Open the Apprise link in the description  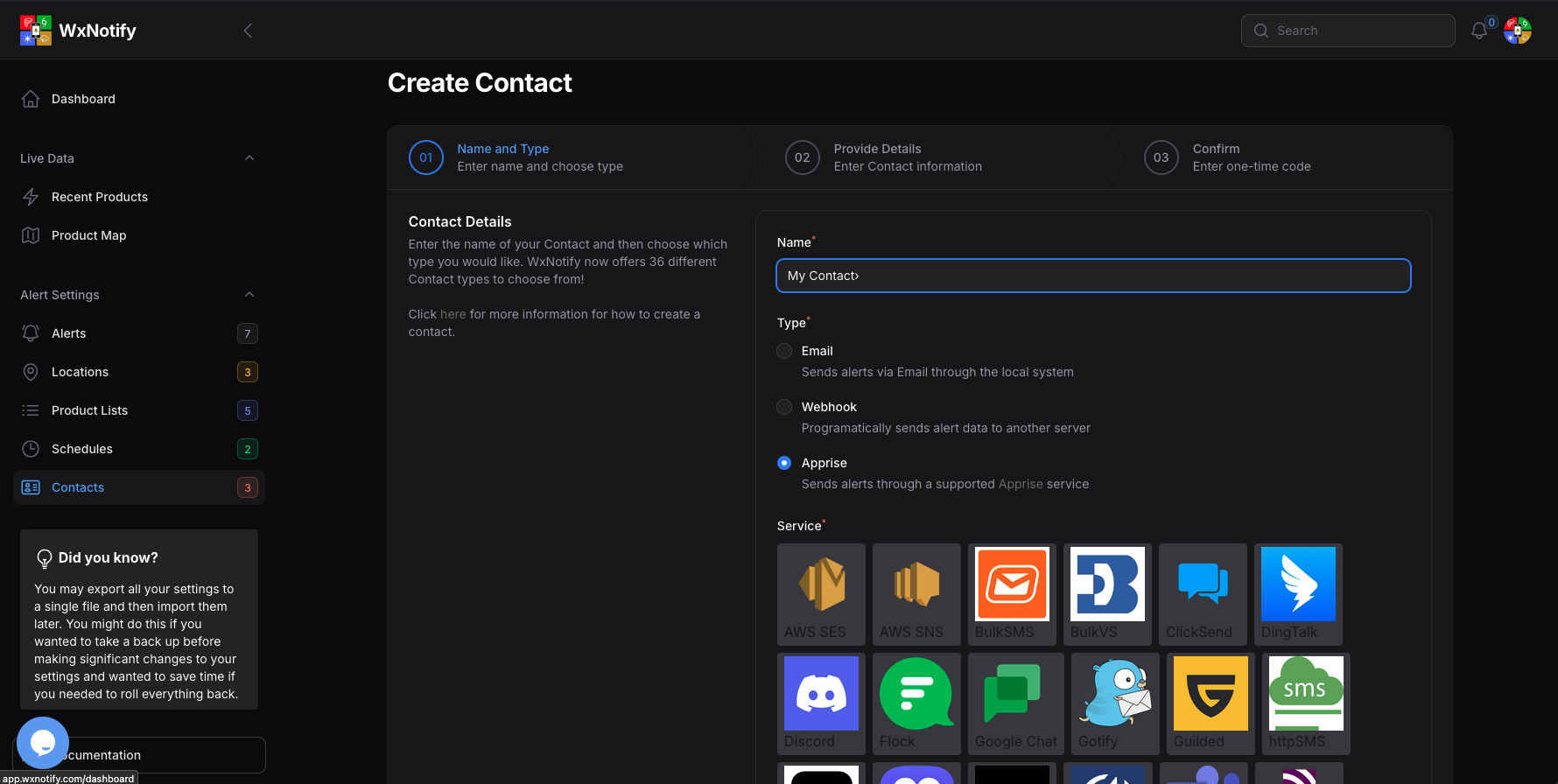pos(1021,484)
